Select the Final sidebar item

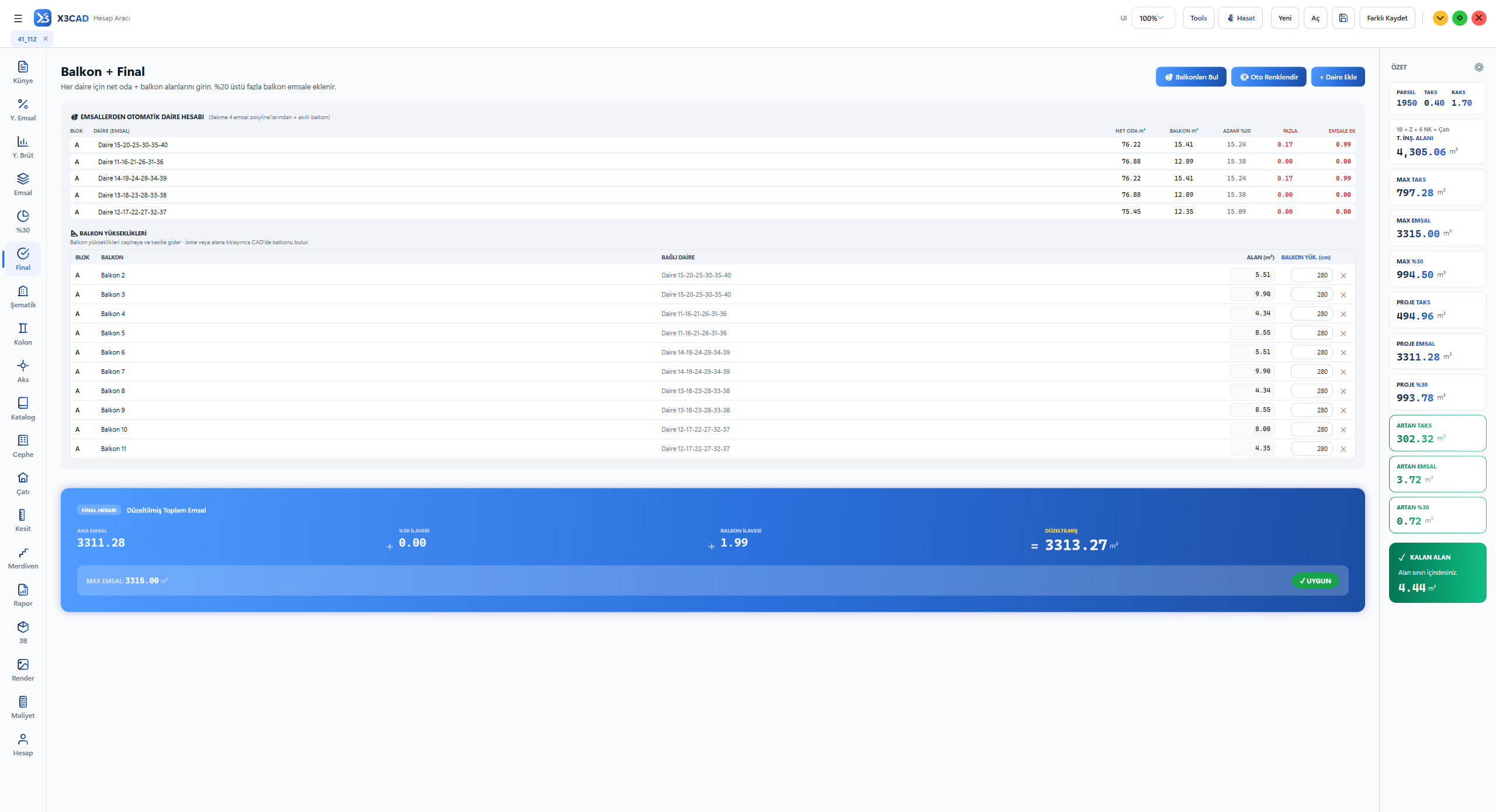23,259
